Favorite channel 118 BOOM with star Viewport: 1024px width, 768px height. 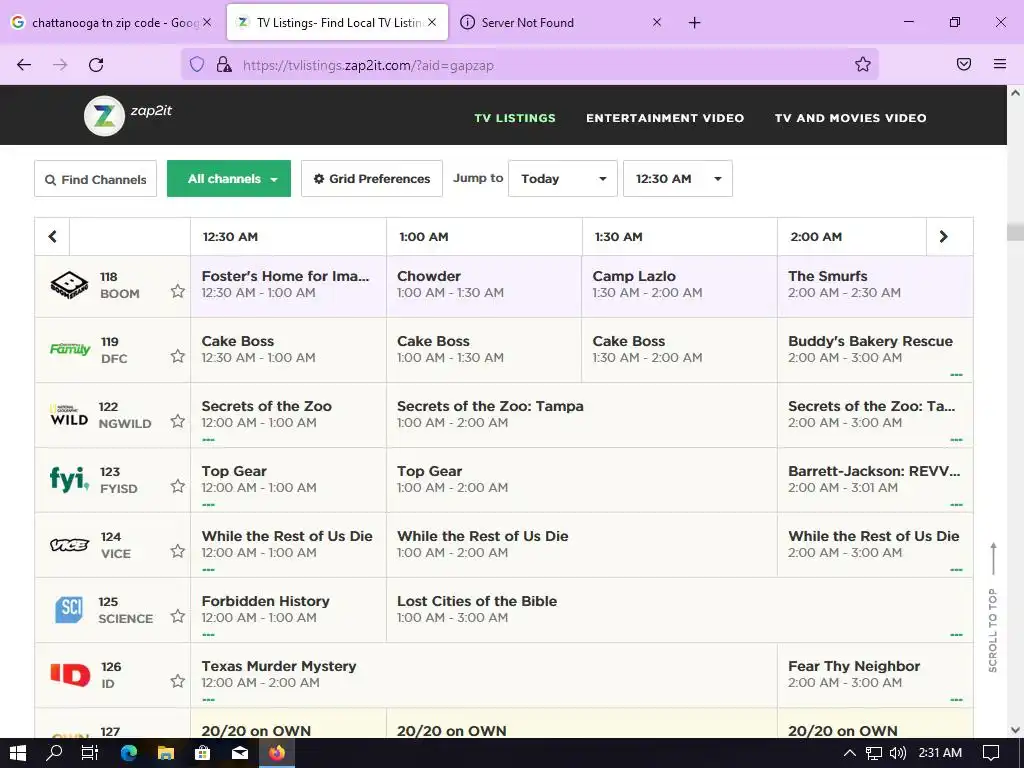pos(178,291)
